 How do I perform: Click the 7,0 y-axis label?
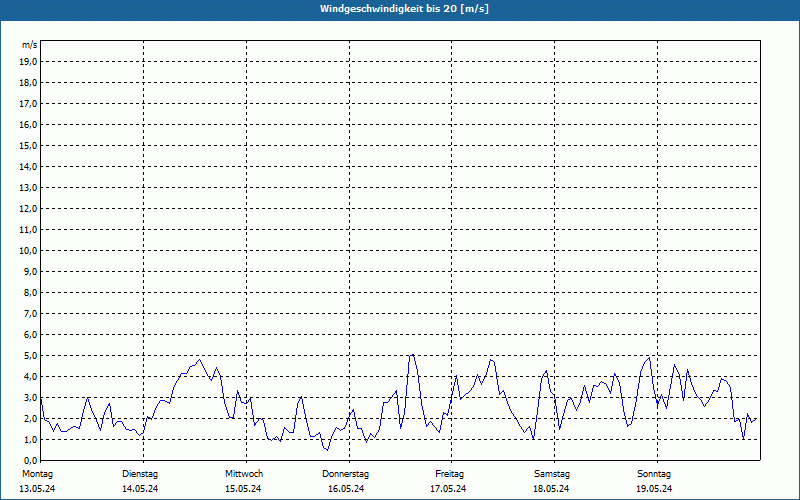pyautogui.click(x=30, y=314)
